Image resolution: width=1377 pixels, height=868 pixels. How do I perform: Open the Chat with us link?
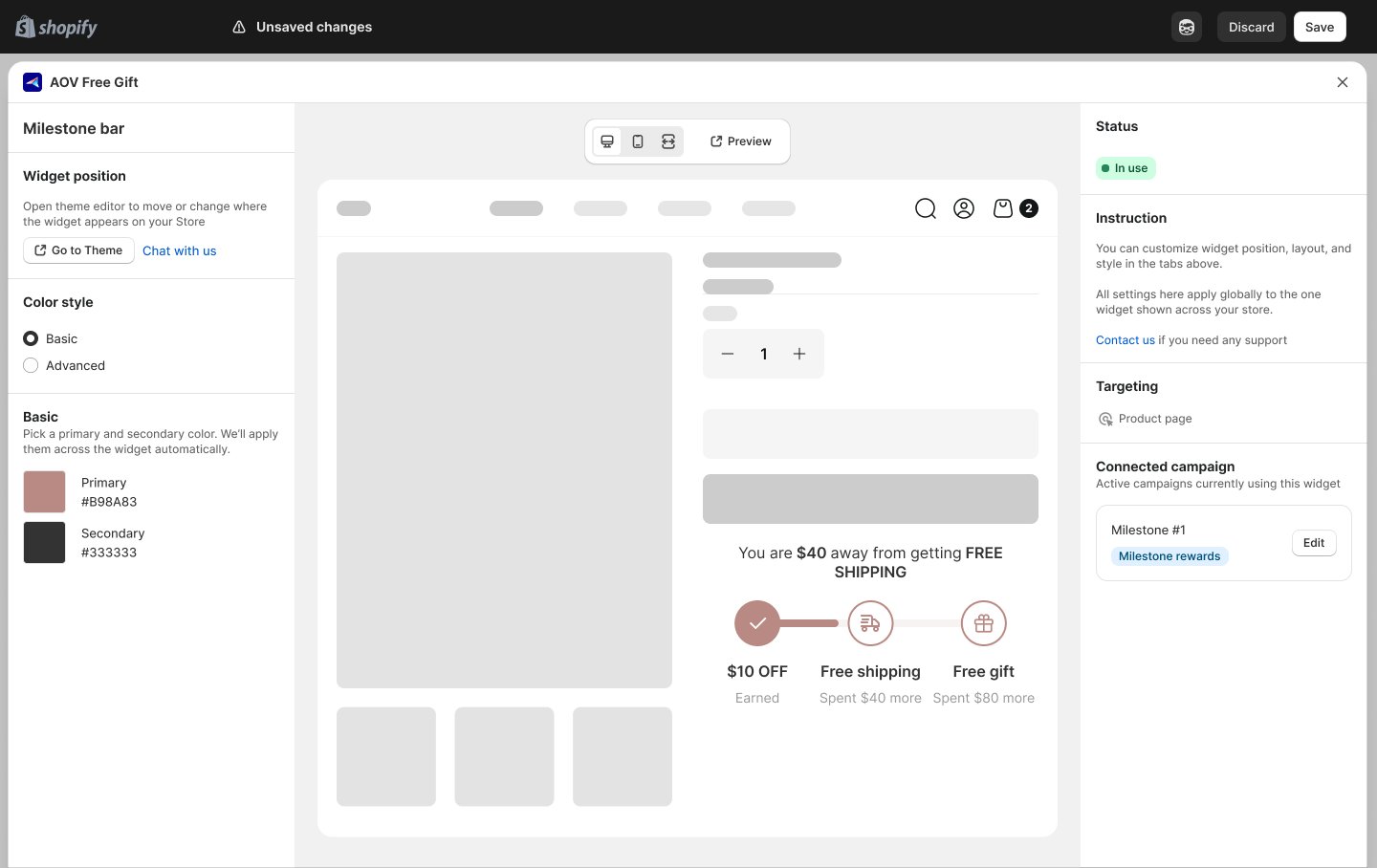tap(180, 250)
